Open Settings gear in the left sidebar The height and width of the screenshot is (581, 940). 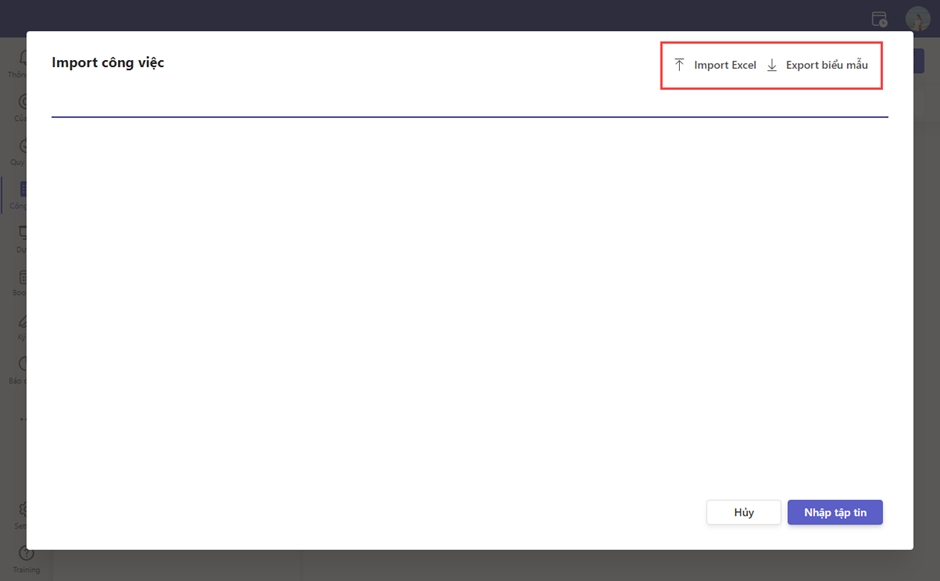[x=22, y=512]
